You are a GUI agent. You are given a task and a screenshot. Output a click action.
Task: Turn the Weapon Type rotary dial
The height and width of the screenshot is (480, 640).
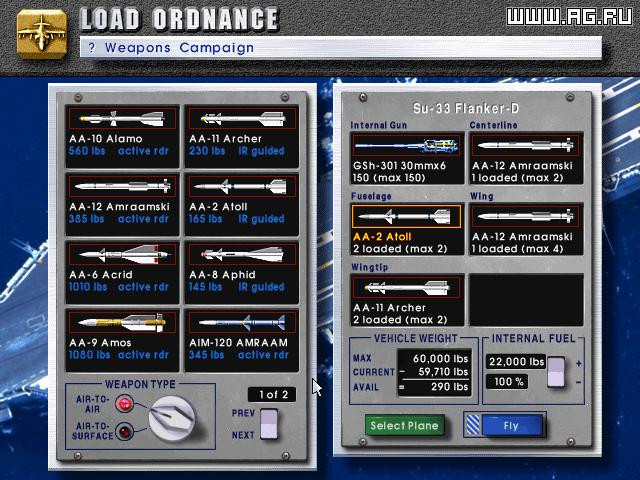point(171,419)
